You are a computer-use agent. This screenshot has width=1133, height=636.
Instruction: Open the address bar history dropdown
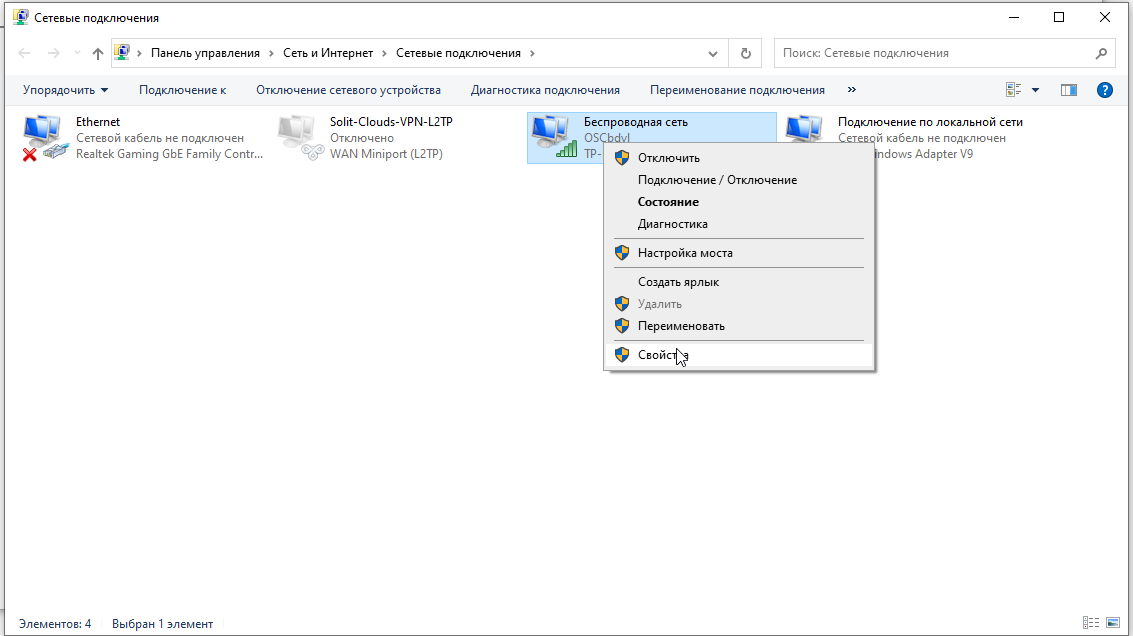pos(712,53)
